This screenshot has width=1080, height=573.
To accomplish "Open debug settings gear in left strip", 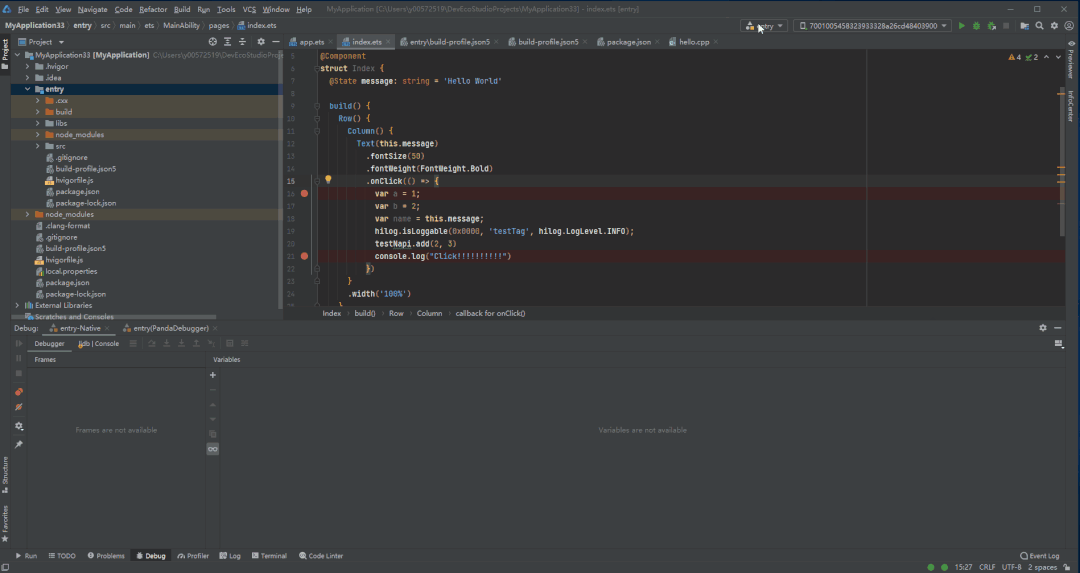I will [x=19, y=426].
